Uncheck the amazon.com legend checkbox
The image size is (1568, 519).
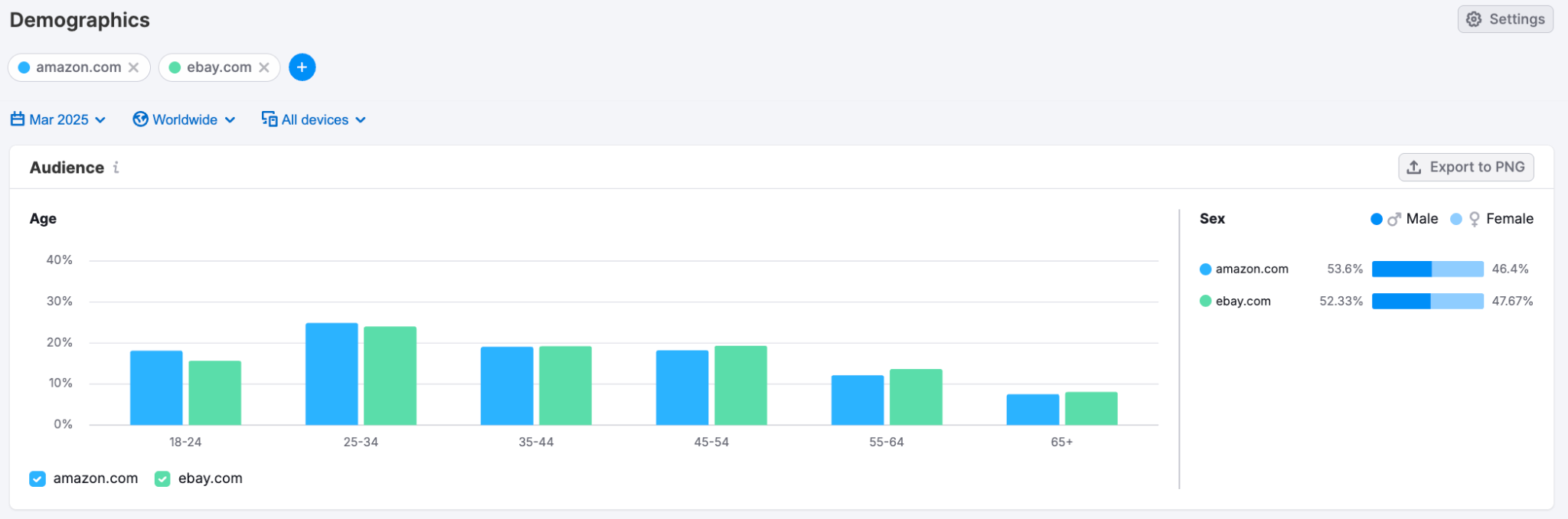[x=38, y=478]
